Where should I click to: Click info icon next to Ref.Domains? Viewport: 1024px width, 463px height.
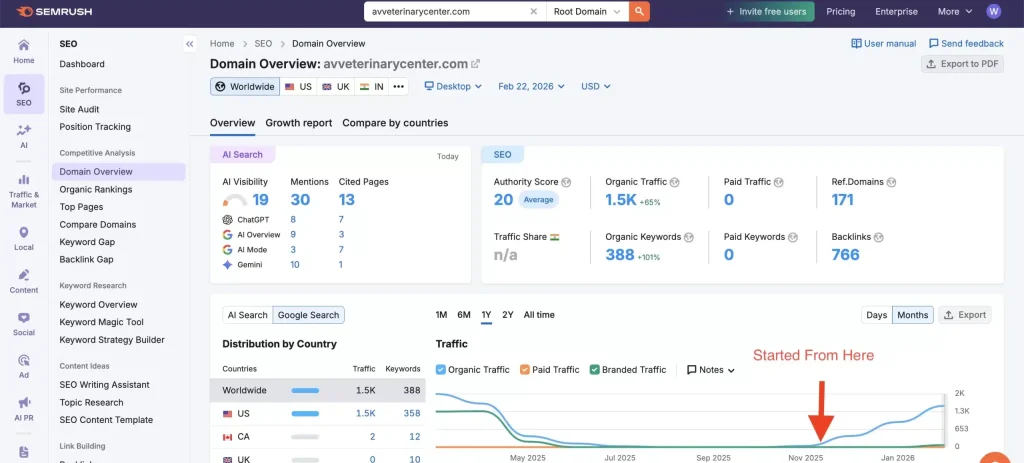pos(891,182)
